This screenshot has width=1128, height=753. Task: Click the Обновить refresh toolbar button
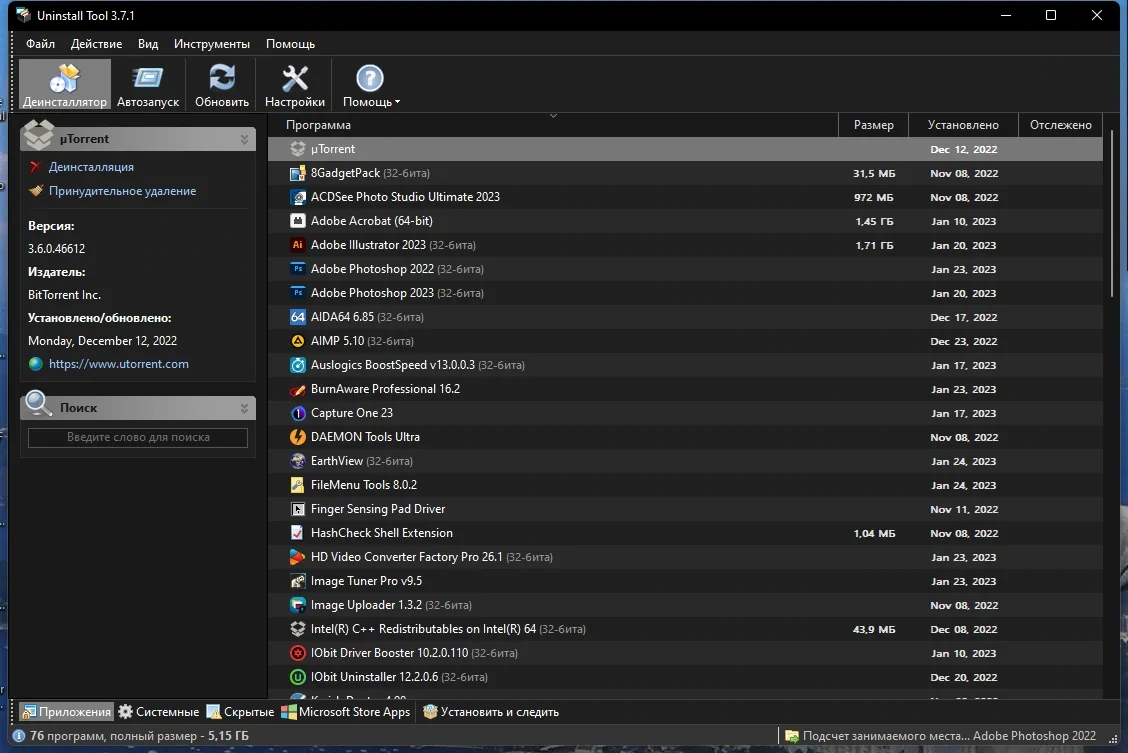point(222,85)
